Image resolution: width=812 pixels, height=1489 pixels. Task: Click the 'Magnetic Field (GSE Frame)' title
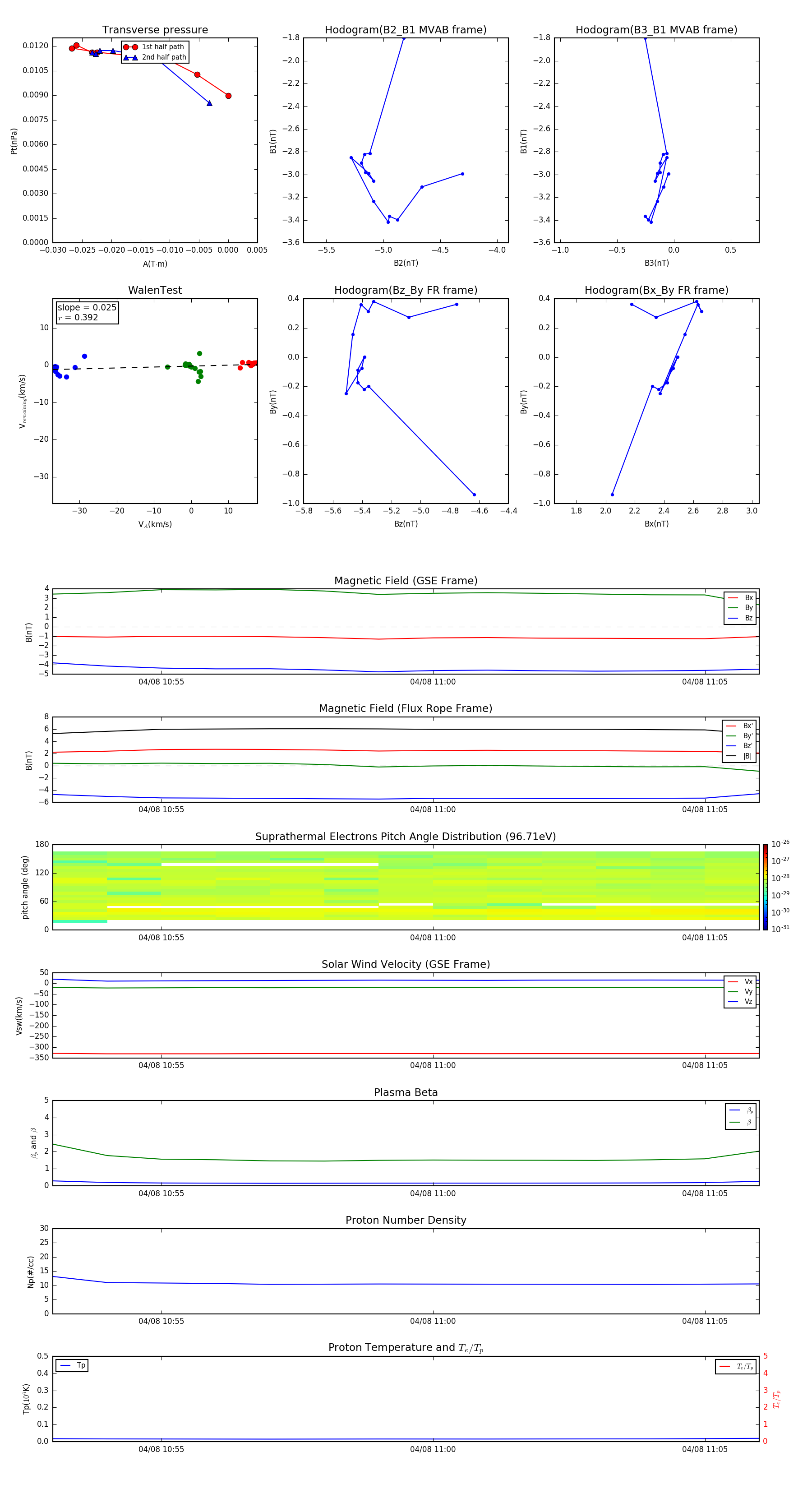point(406,581)
